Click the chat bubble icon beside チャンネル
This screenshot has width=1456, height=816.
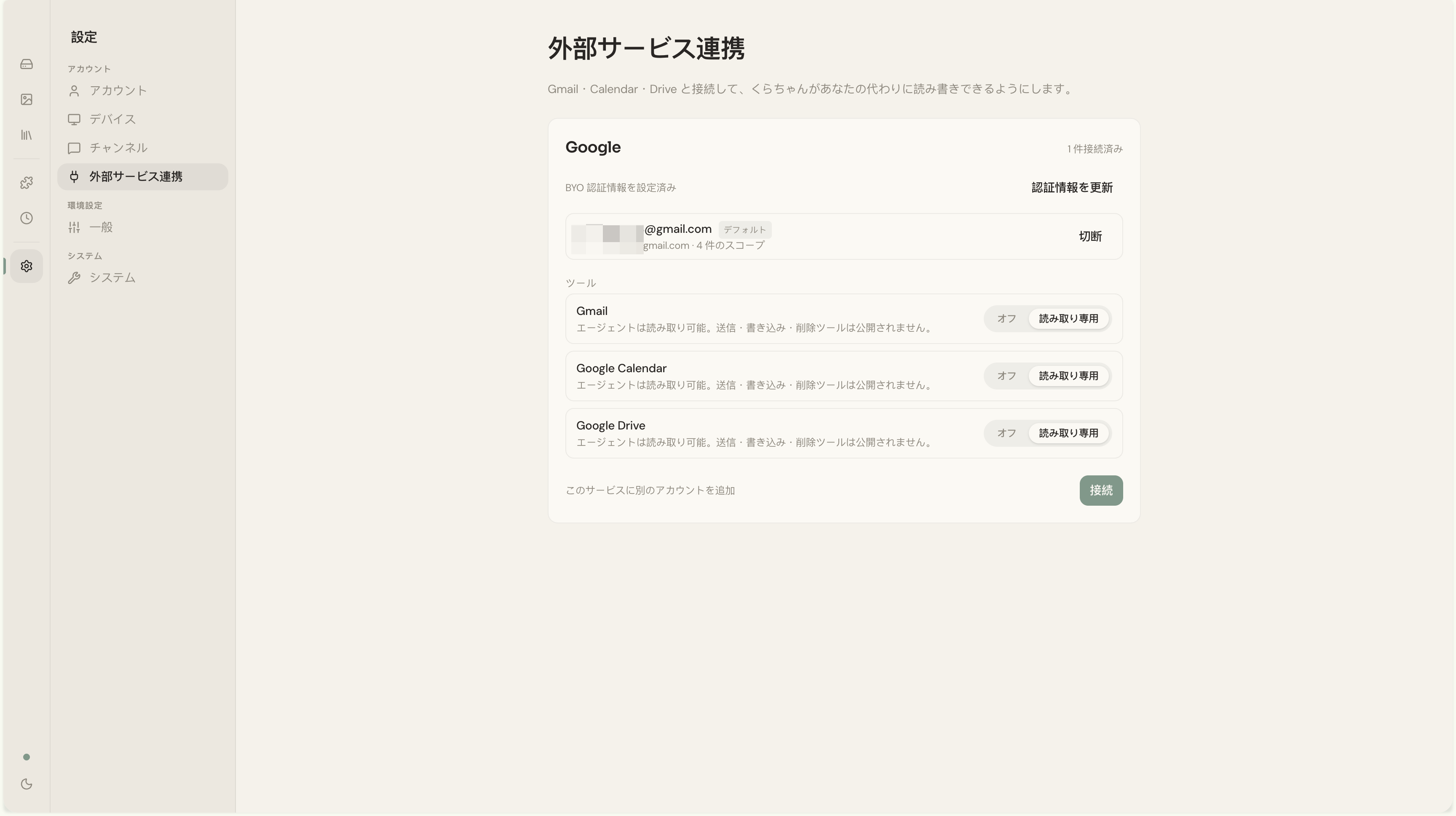(x=74, y=148)
